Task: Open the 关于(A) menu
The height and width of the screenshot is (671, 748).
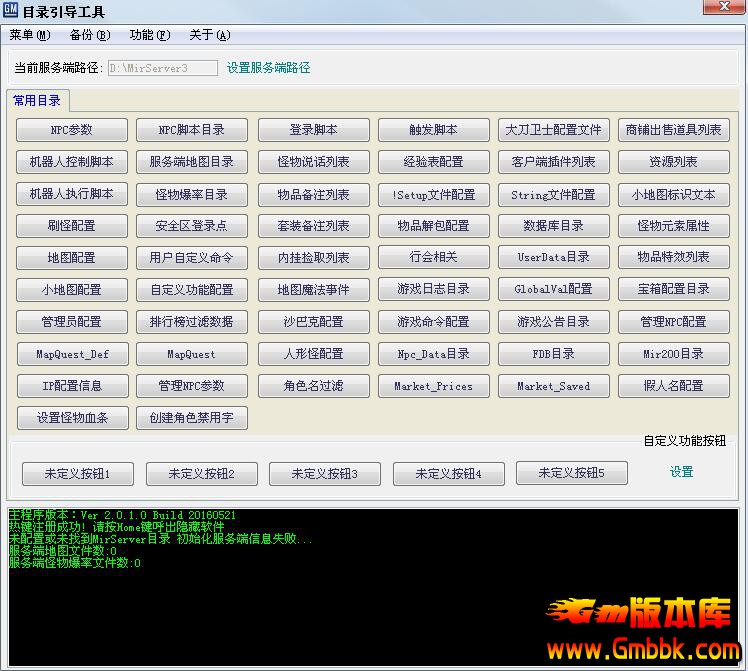Action: pos(210,35)
